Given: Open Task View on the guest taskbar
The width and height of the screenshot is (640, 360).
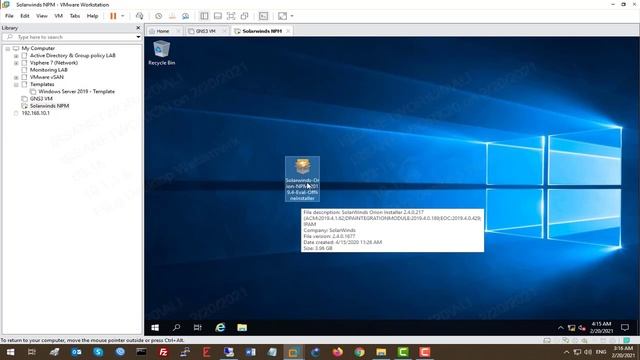Looking at the screenshot, I should coord(198,327).
